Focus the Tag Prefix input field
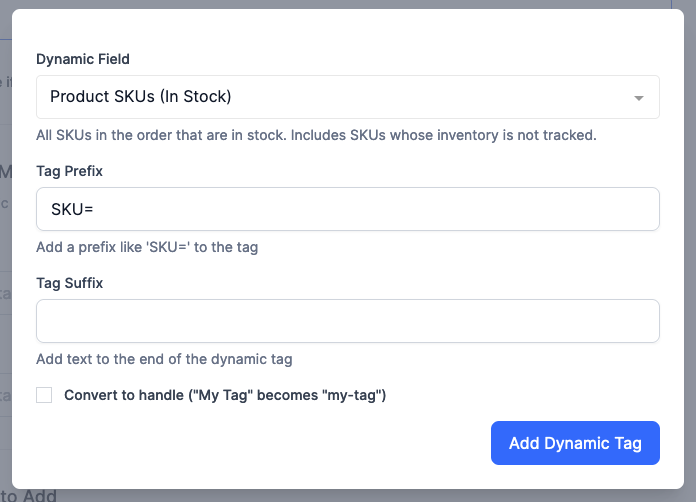 [x=348, y=209]
